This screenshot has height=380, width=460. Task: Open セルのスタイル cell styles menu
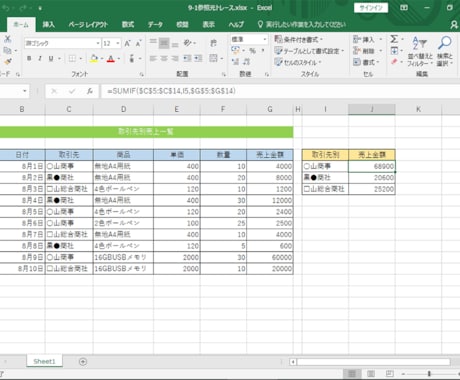point(298,62)
